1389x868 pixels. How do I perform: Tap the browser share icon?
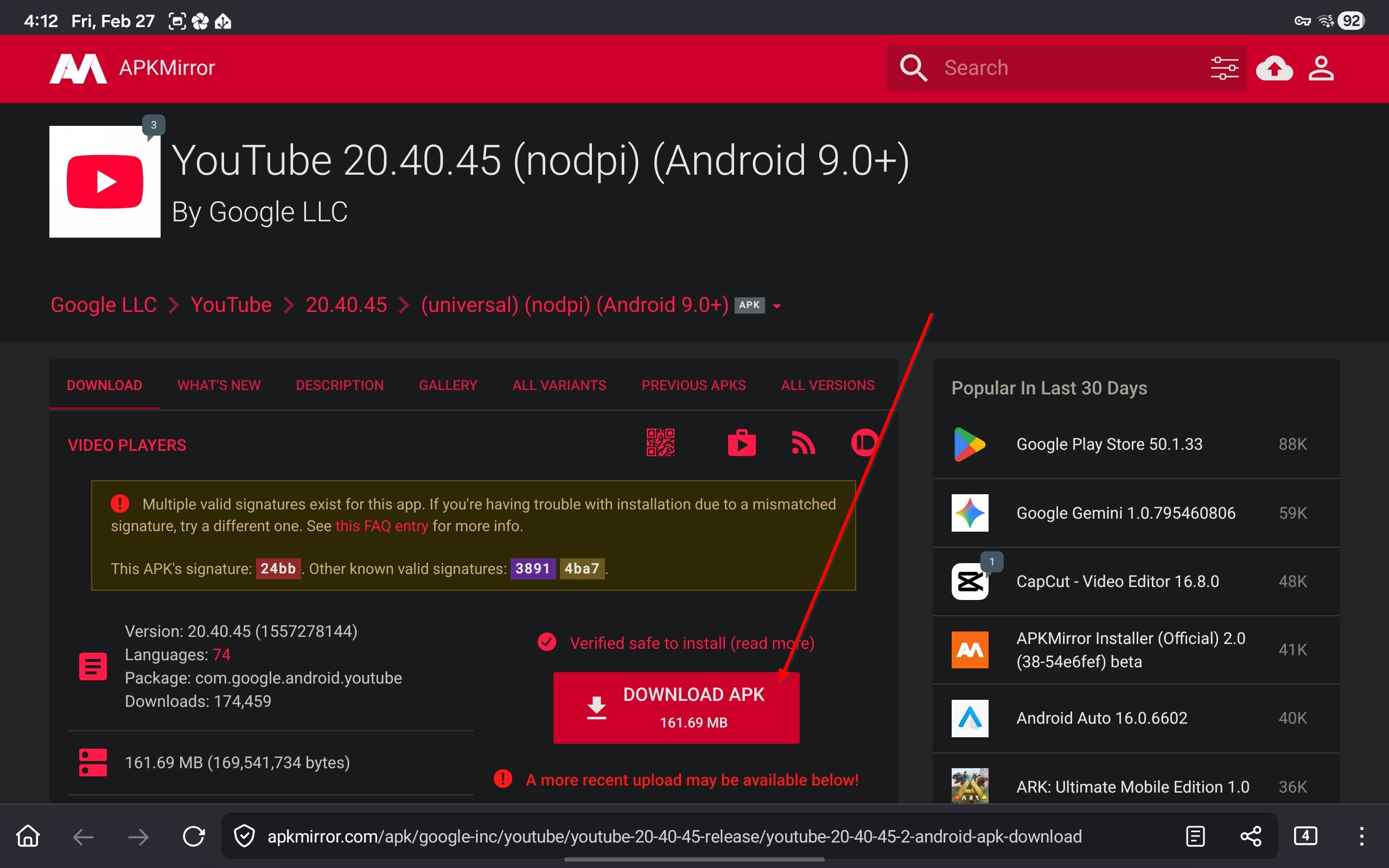click(x=1251, y=837)
